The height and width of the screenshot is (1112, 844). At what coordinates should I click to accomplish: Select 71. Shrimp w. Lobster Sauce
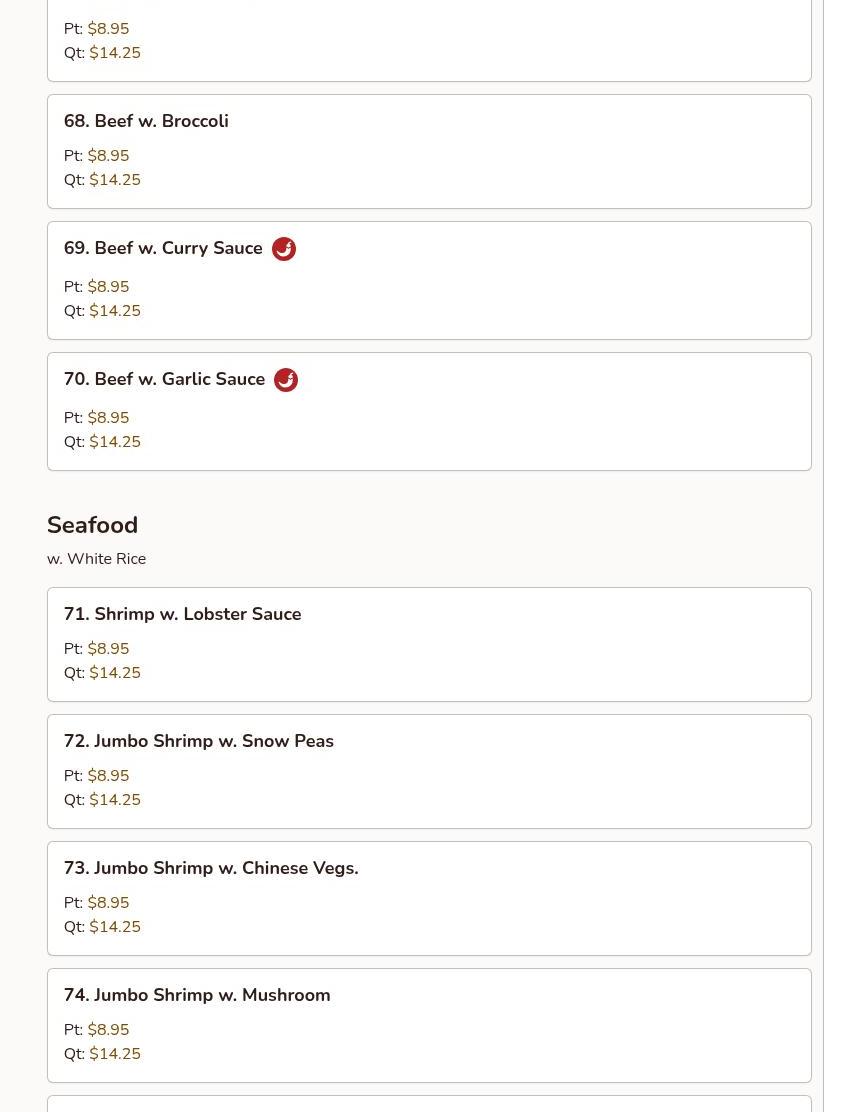pyautogui.click(x=429, y=645)
